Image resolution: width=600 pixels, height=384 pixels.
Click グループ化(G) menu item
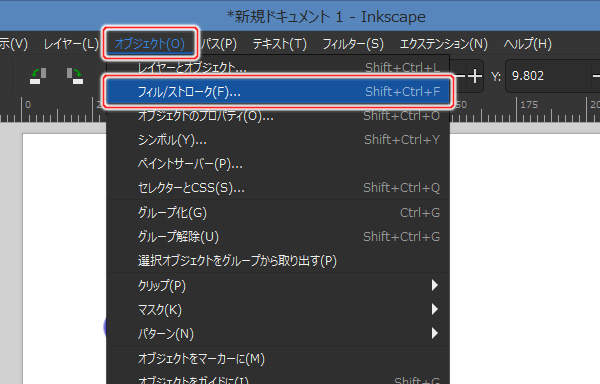278,212
